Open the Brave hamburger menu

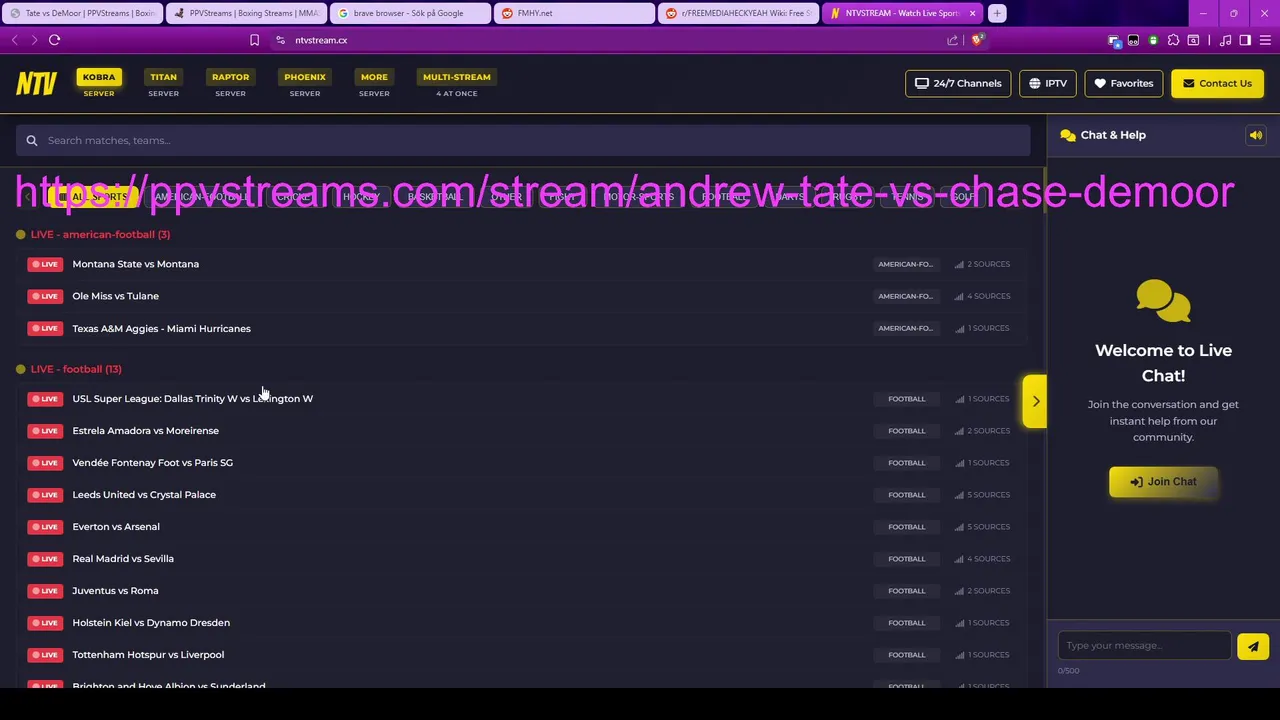[x=1265, y=40]
